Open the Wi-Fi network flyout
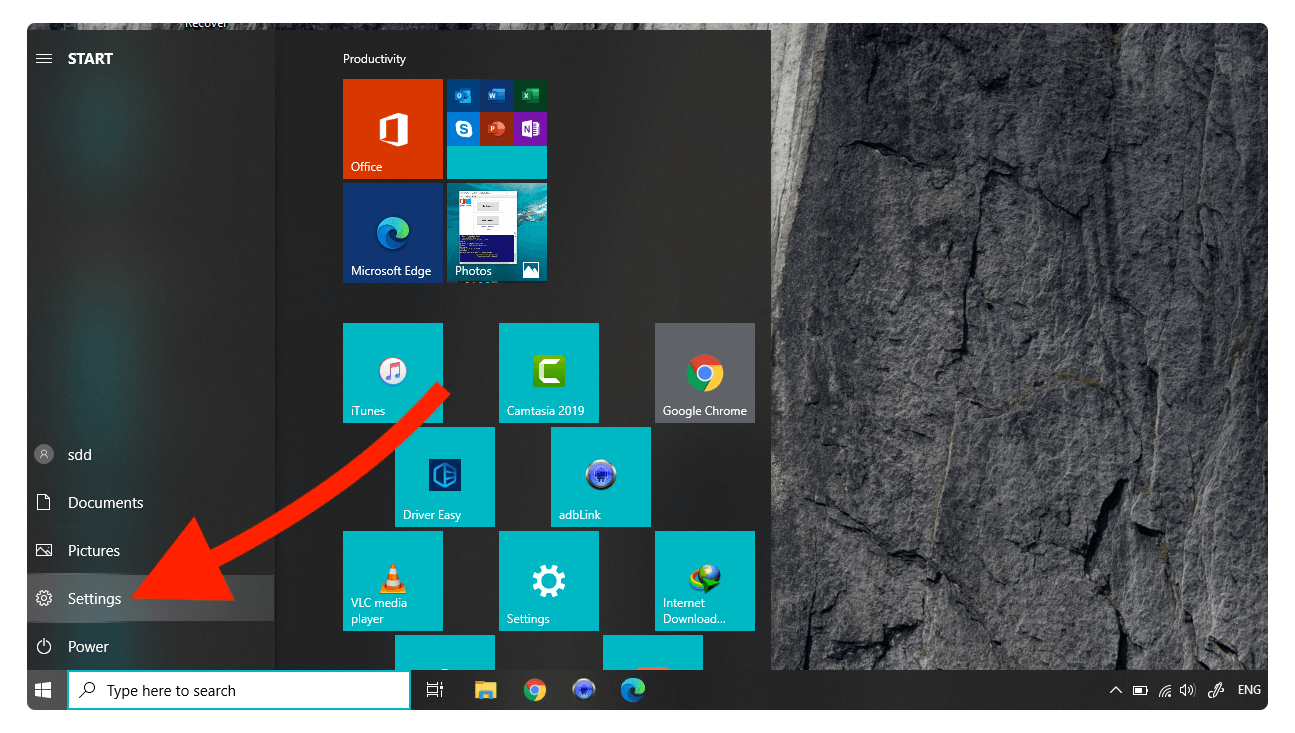The image size is (1295, 733). tap(1165, 690)
